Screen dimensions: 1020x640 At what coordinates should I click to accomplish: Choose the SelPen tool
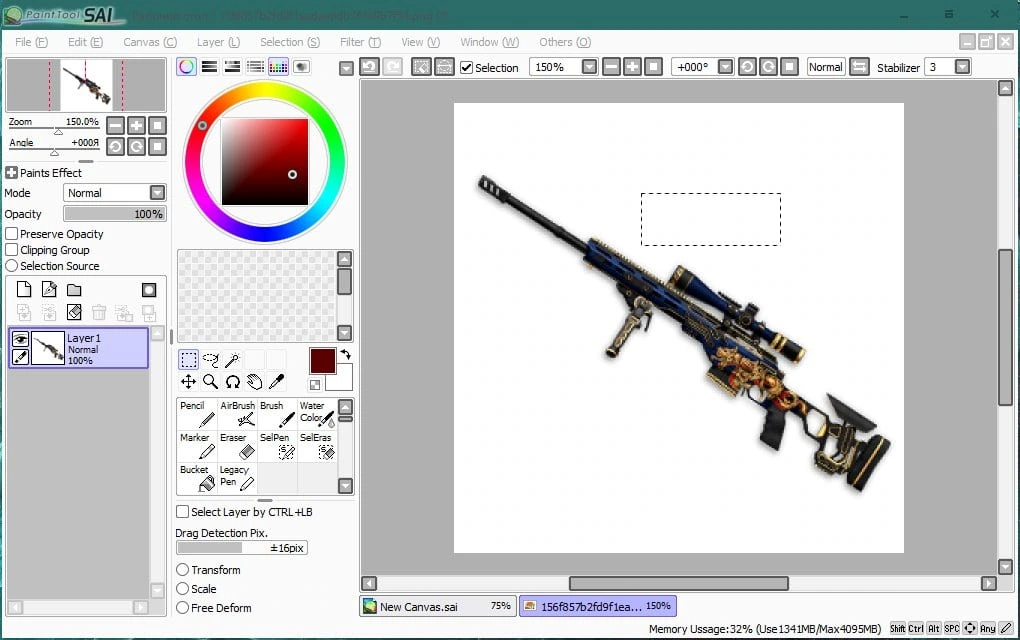pyautogui.click(x=277, y=446)
